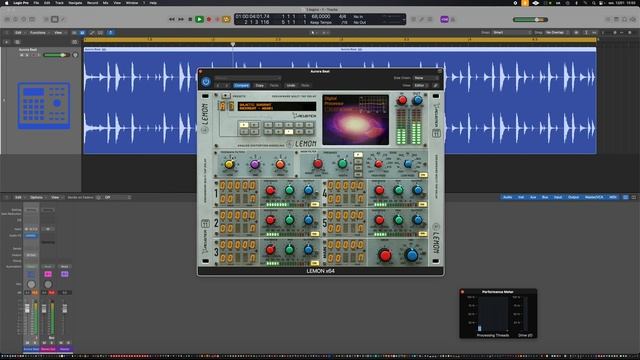640x360 pixels.
Task: Open the plugin preset name dropdown
Action: pos(248,78)
